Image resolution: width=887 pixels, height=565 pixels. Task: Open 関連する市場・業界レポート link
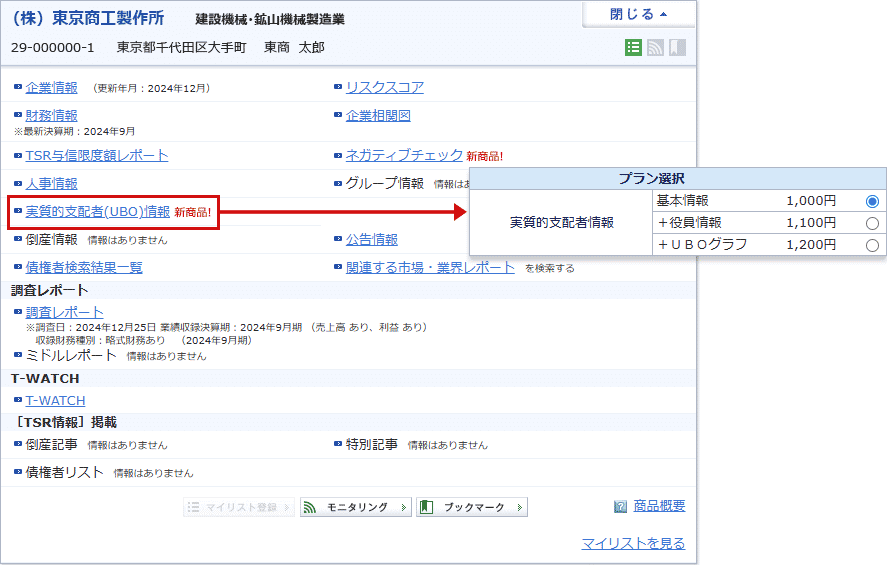pyautogui.click(x=430, y=268)
